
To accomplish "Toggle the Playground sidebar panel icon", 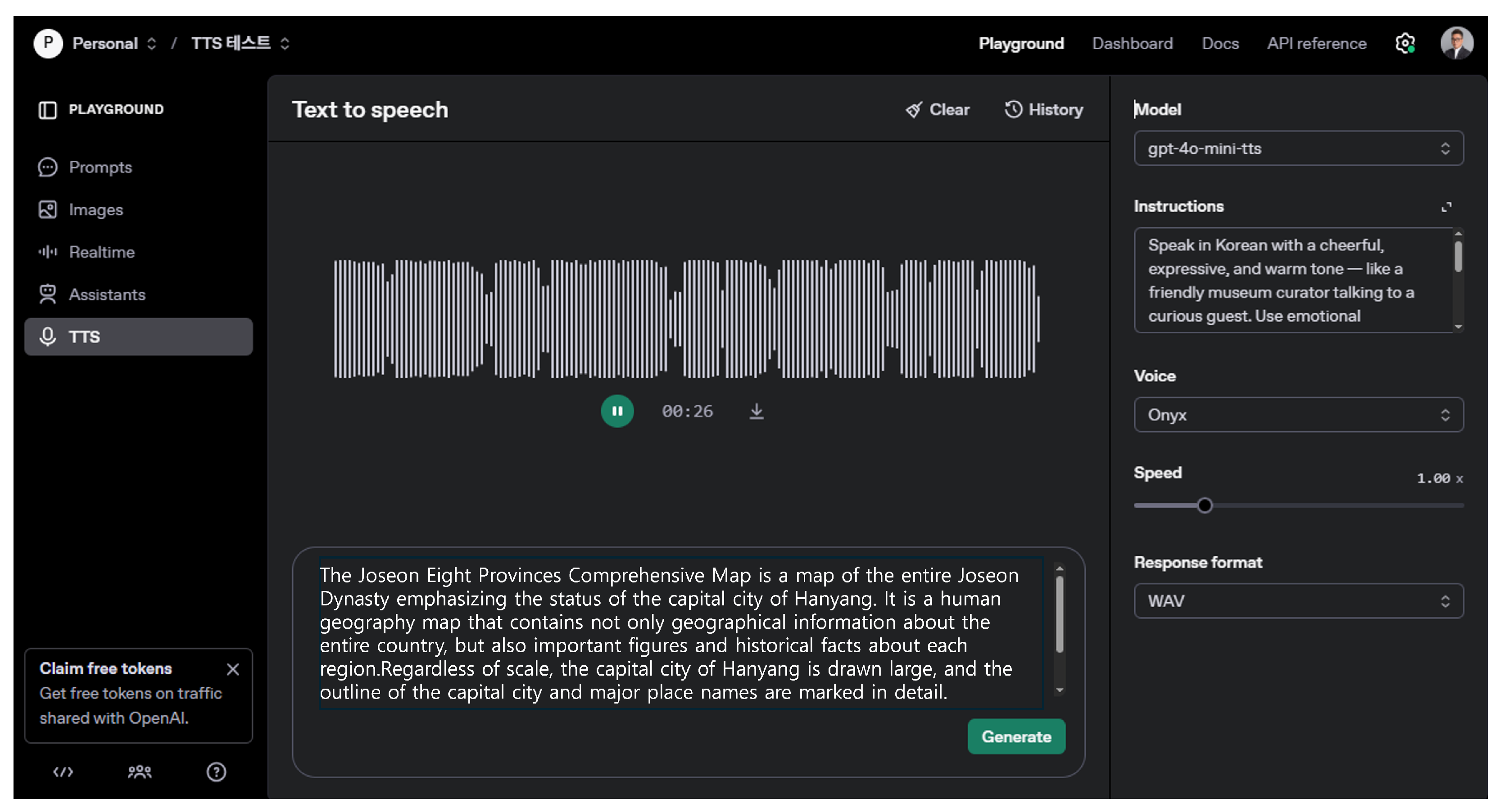I will [48, 109].
